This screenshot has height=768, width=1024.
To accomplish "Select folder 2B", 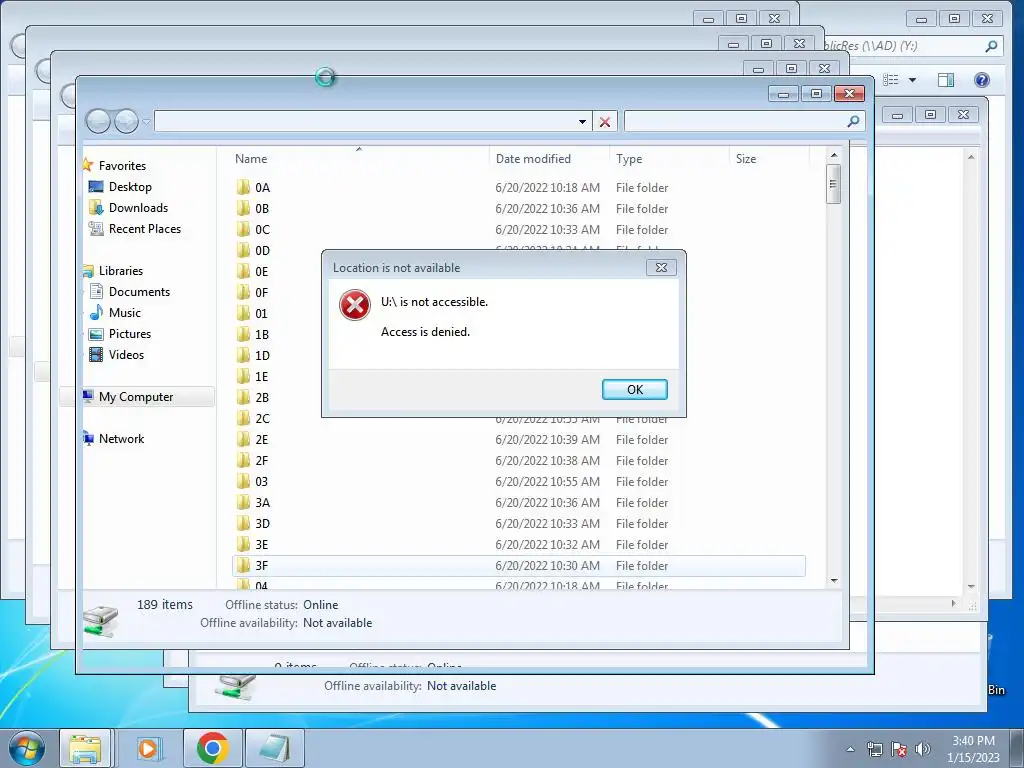I will [x=262, y=397].
